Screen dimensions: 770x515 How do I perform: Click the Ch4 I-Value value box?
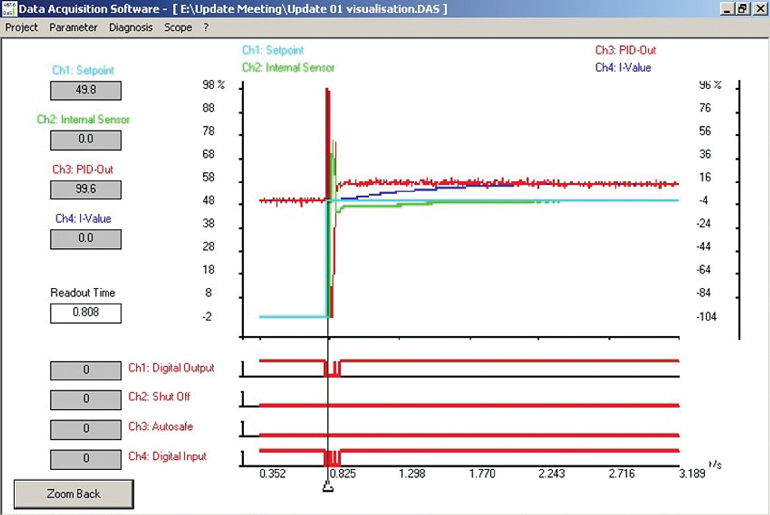[85, 238]
